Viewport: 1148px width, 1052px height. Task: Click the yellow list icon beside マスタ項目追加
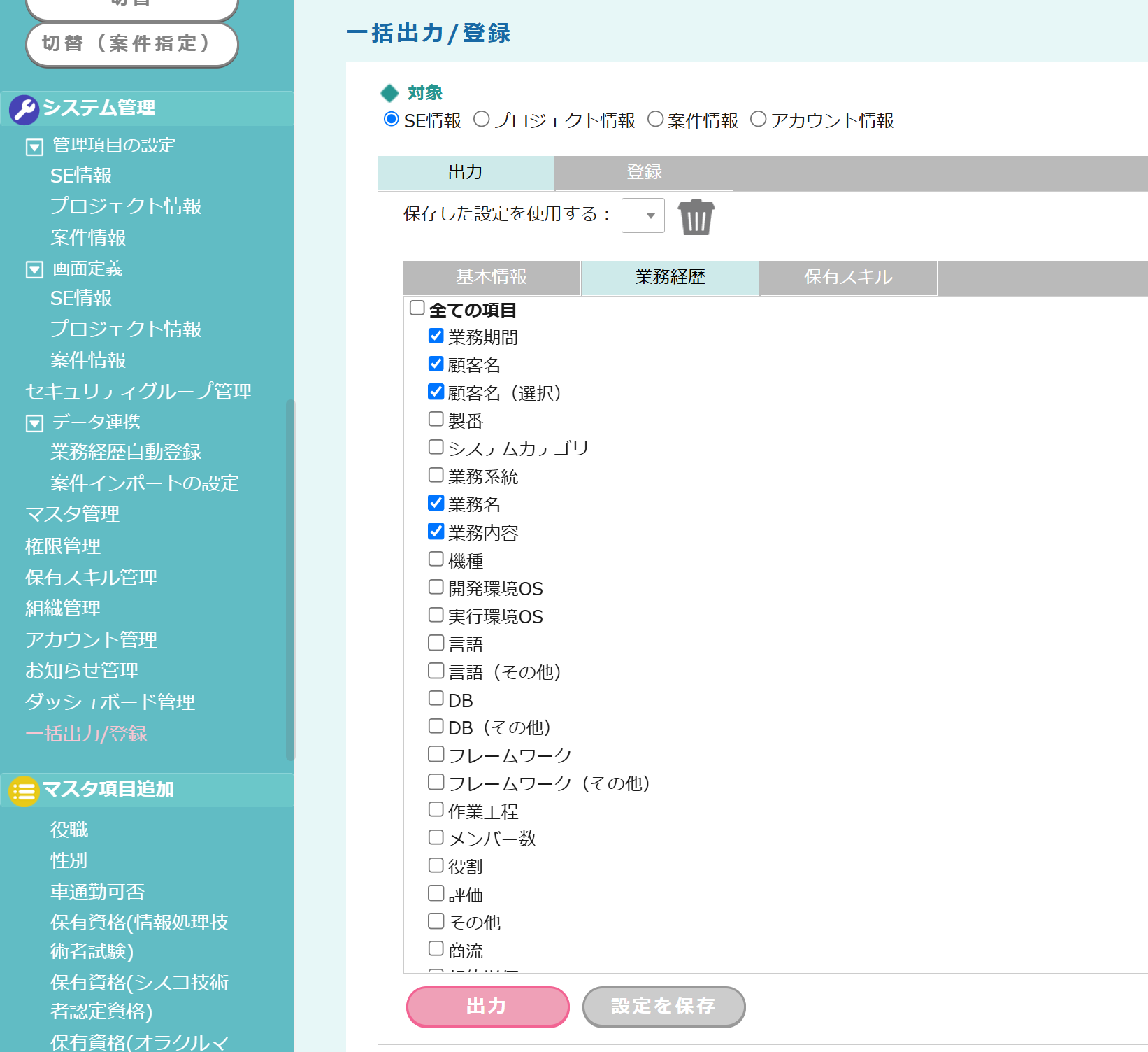(x=24, y=791)
